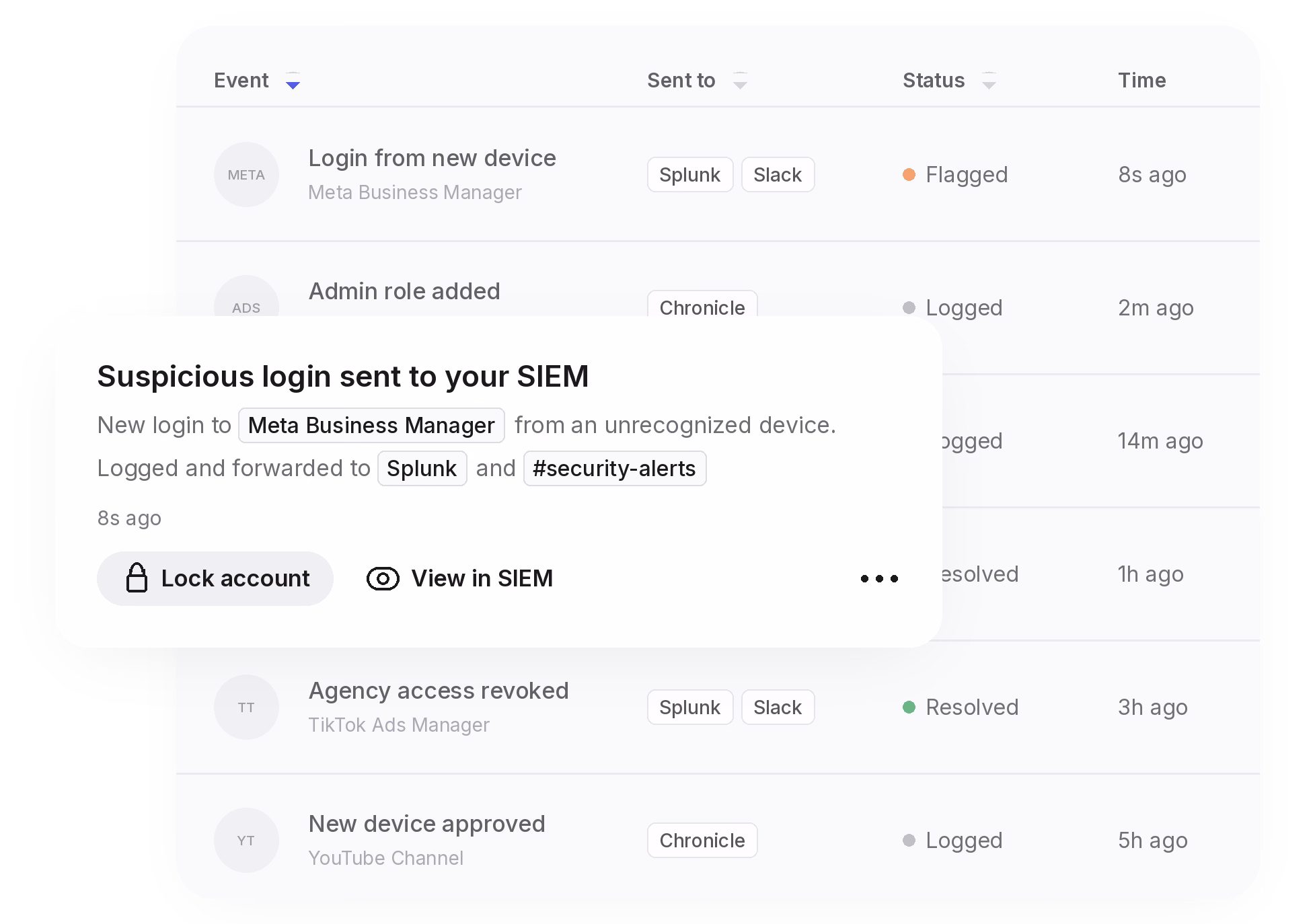
Task: Click Slack tag in Login from new device row
Action: coord(778,175)
